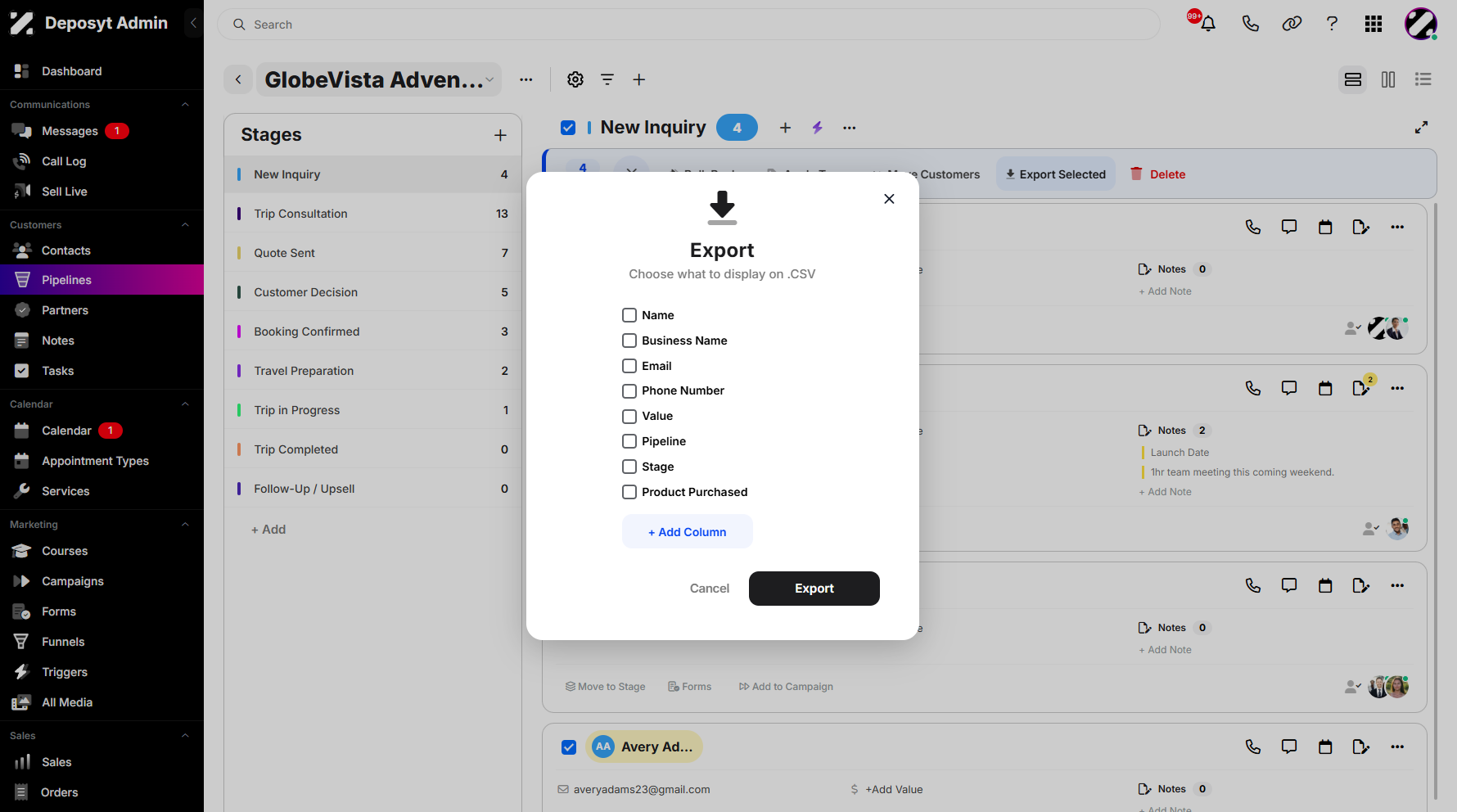Click Add to Campaign on card
The height and width of the screenshot is (812, 1457).
coord(786,687)
